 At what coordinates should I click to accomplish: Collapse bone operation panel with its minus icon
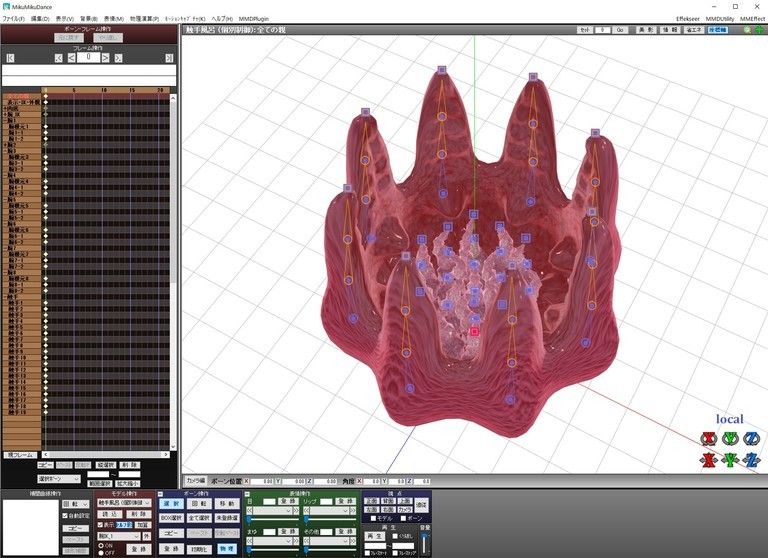[161, 494]
